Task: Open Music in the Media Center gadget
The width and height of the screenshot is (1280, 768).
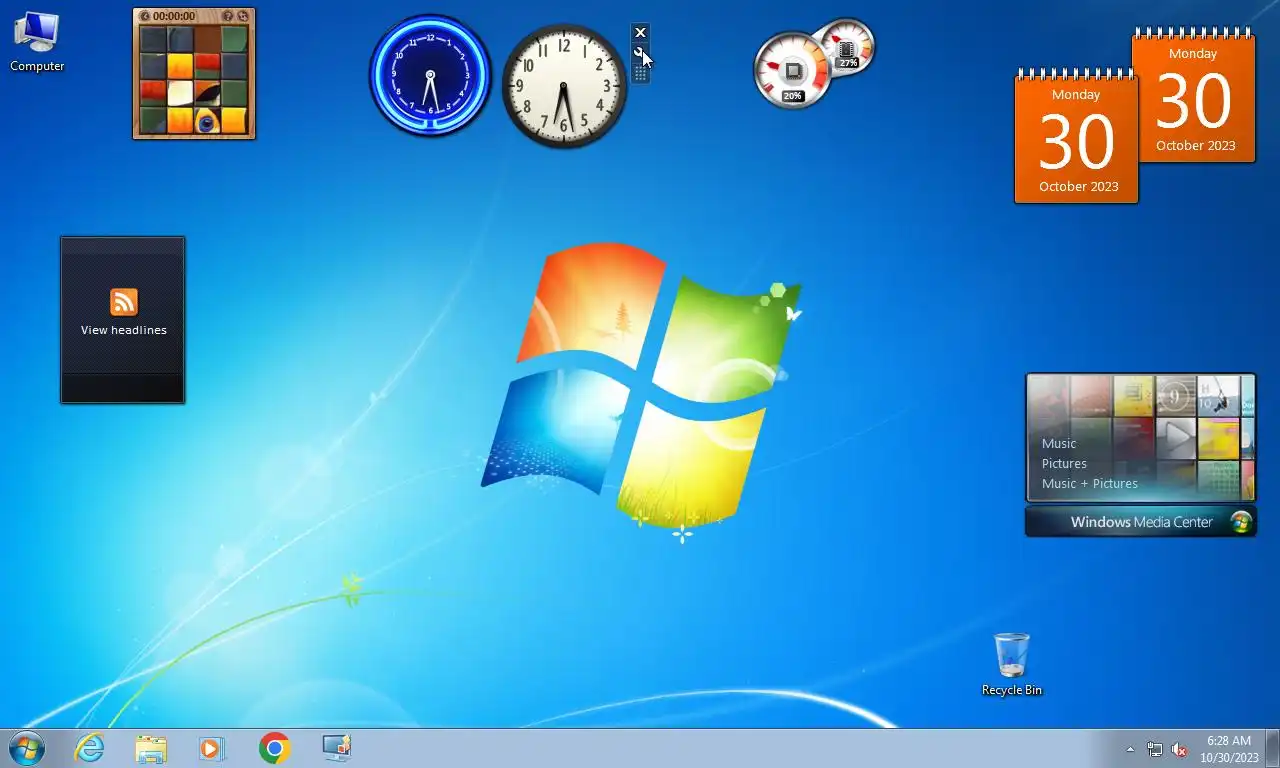Action: [1059, 443]
